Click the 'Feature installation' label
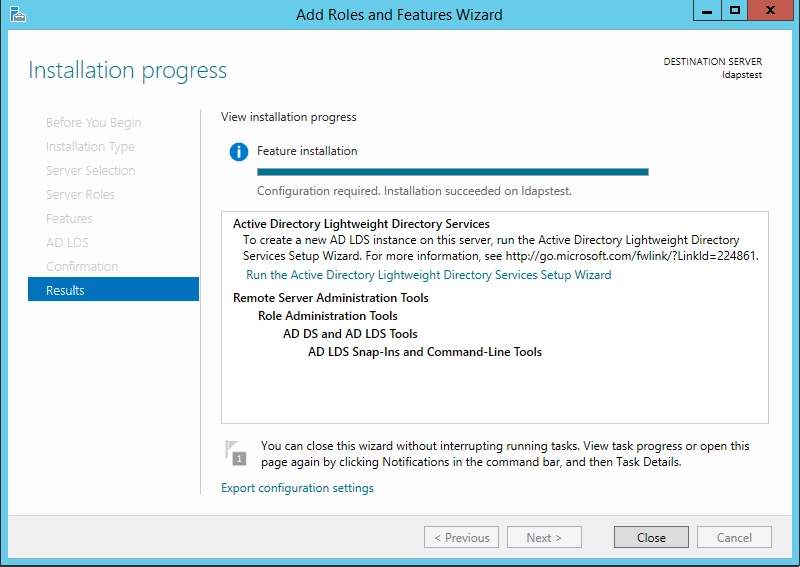This screenshot has height=567, width=800. (x=307, y=151)
